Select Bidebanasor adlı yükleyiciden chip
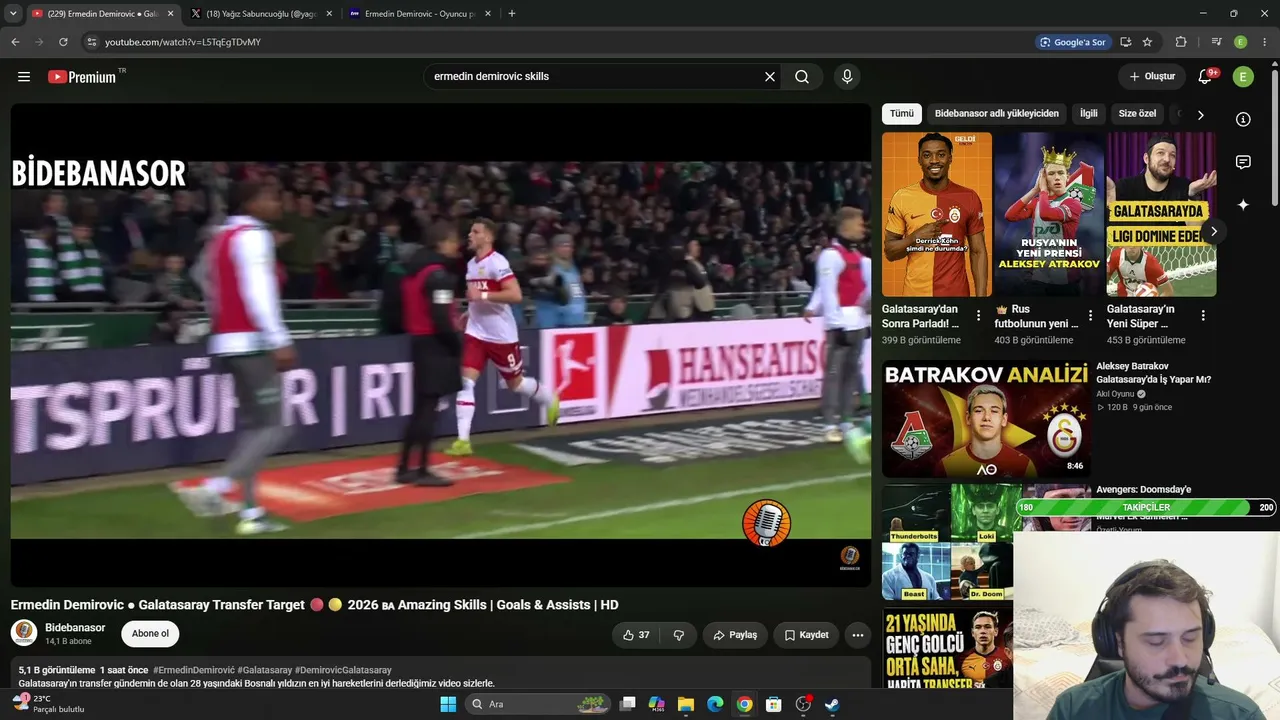 pyautogui.click(x=997, y=114)
